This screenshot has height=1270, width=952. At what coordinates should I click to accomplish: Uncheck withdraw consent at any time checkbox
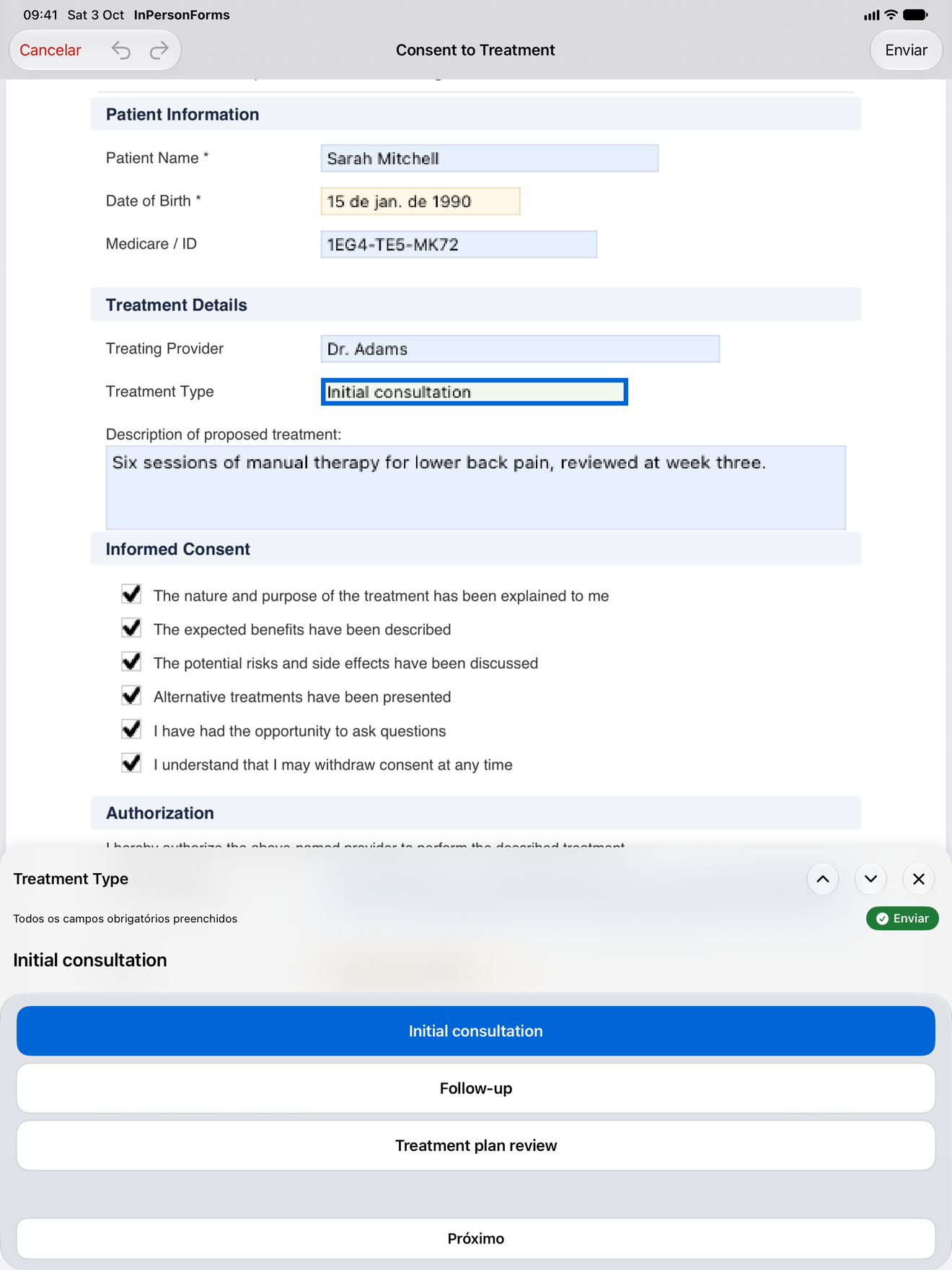(x=131, y=763)
